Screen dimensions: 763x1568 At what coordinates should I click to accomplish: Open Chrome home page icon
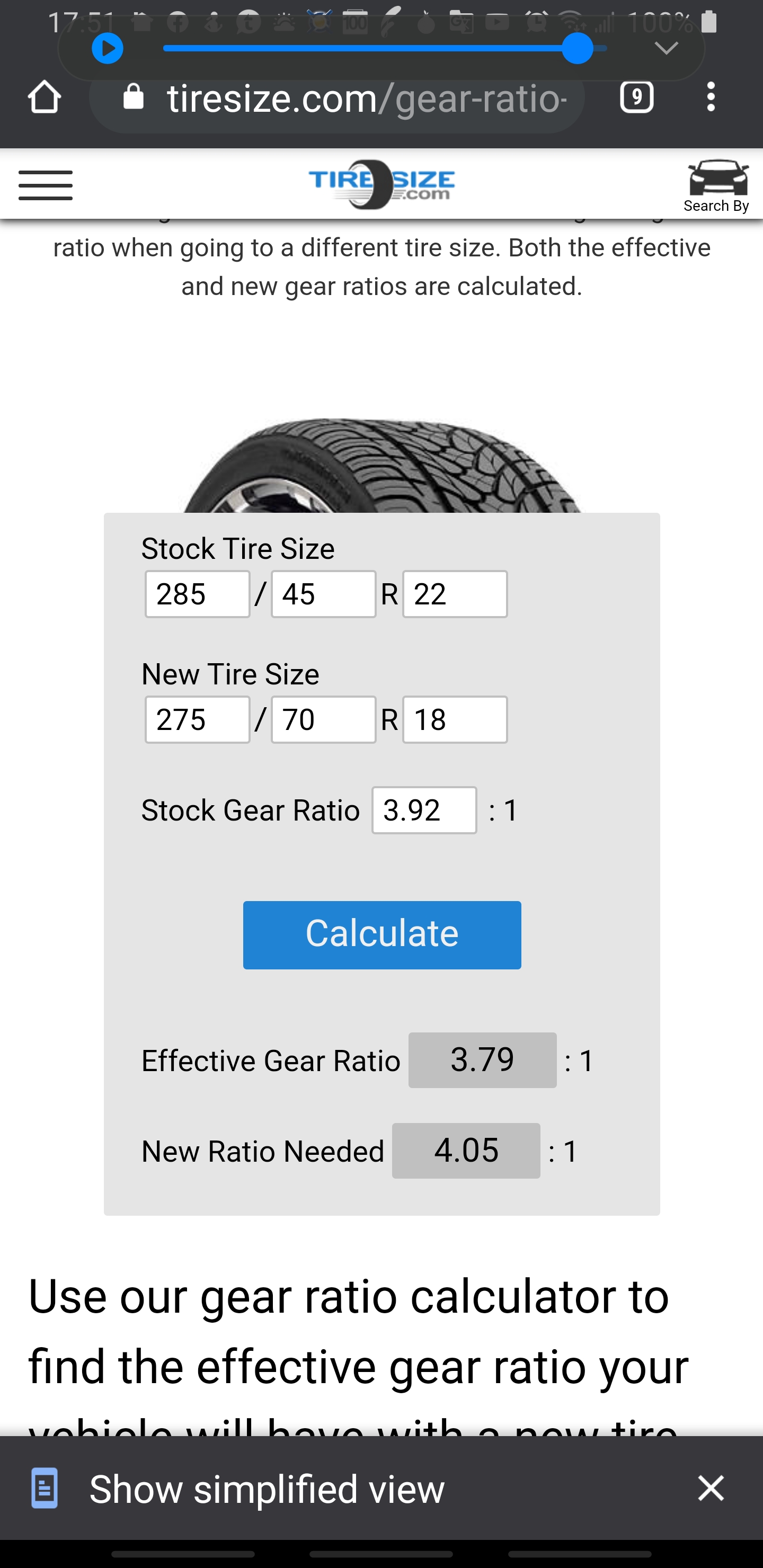(x=45, y=97)
